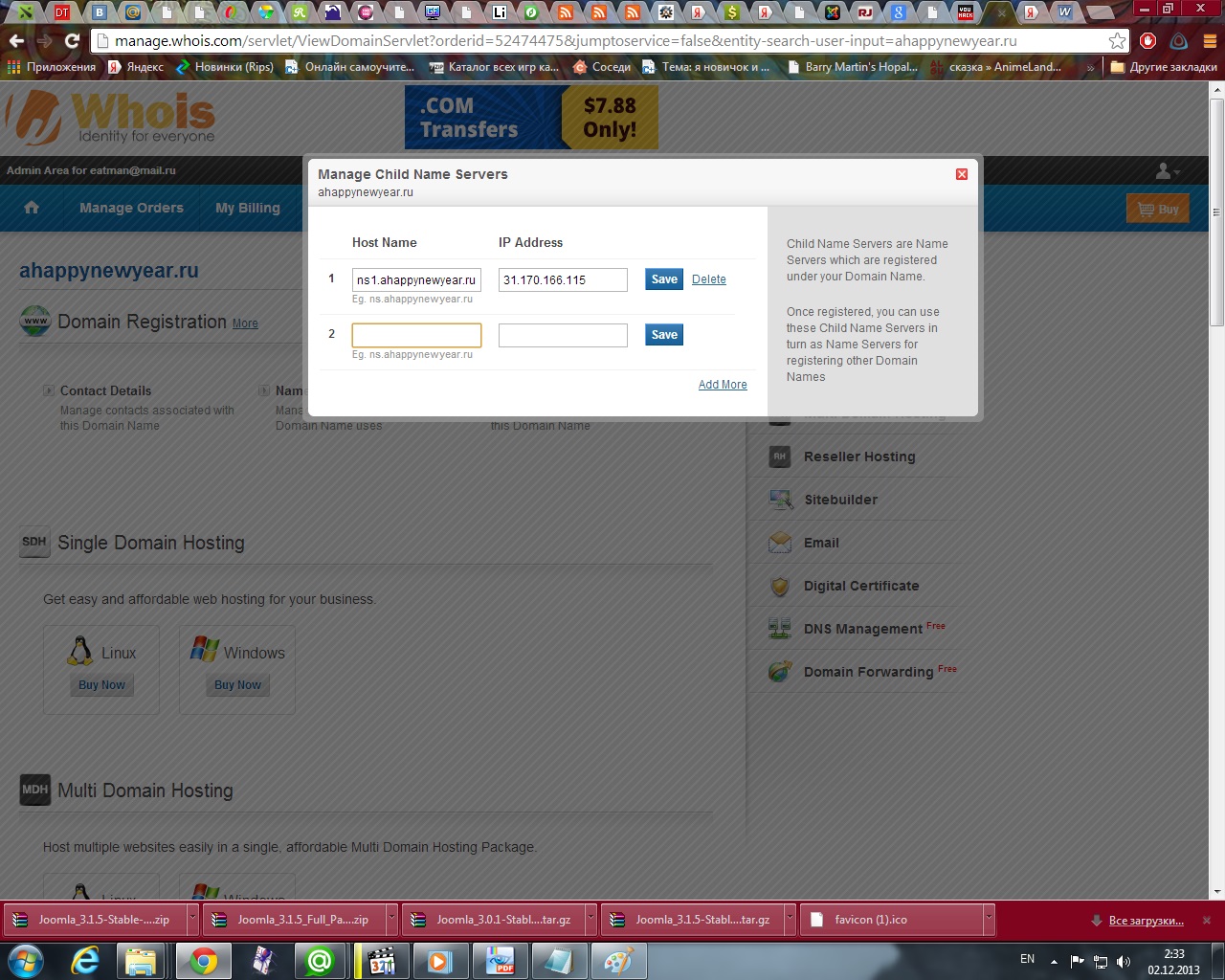Delete the ns1.ahappynewyear.ru child name server
Screen dimensions: 1225x980
tap(709, 279)
